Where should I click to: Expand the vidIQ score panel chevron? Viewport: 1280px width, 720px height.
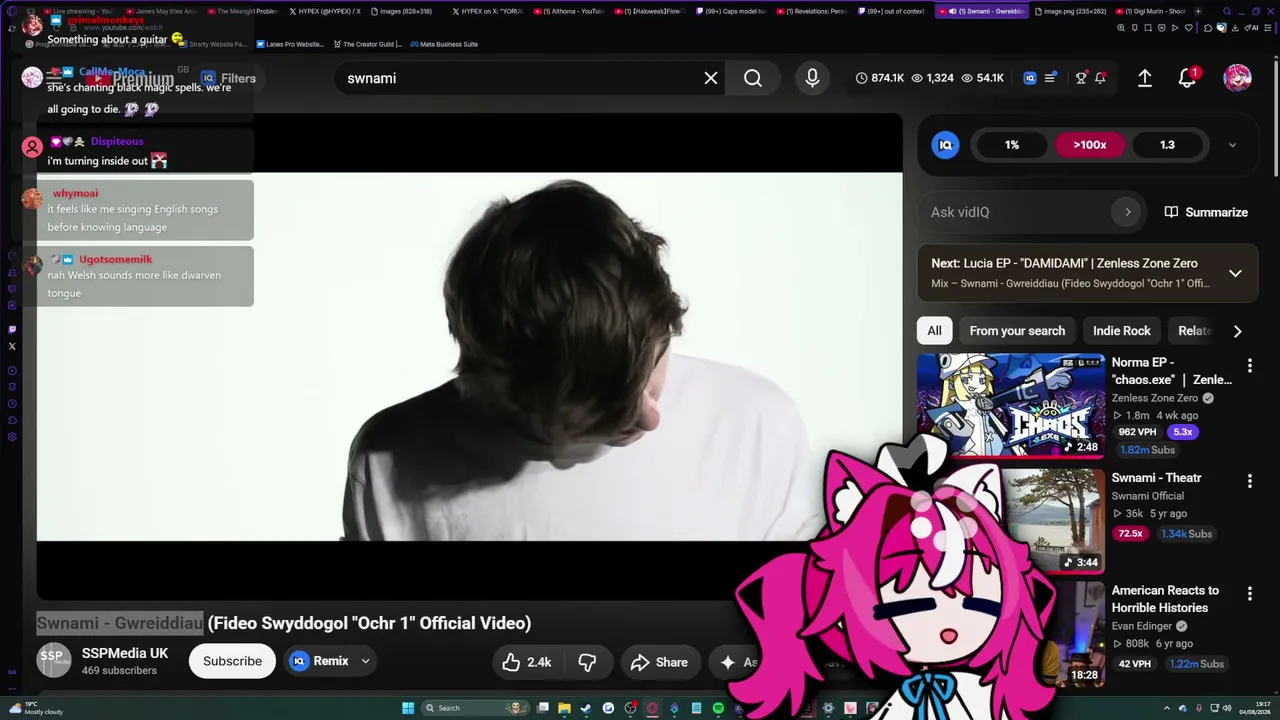1232,145
